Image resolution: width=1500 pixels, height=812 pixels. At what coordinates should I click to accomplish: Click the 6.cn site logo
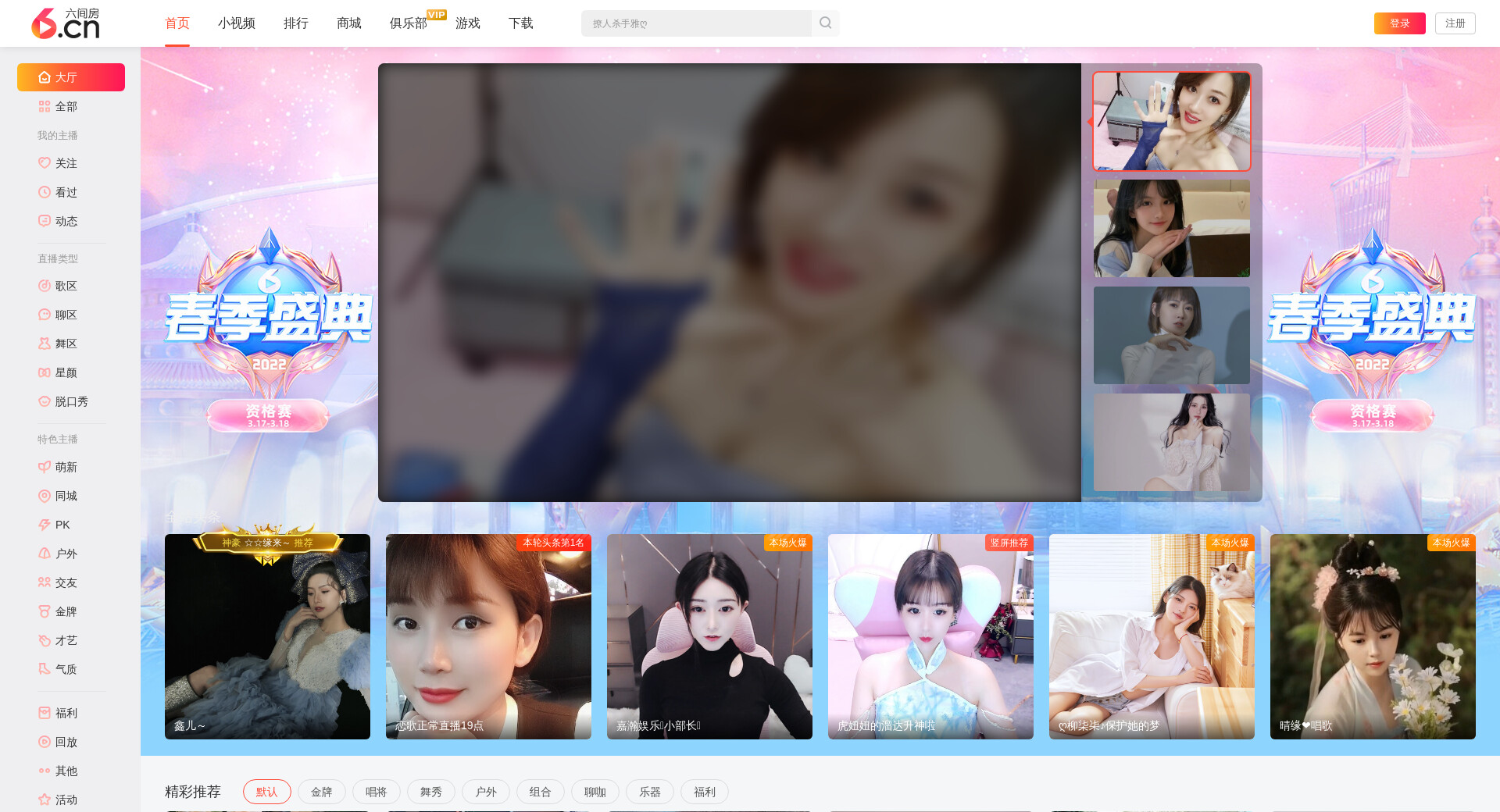click(66, 23)
